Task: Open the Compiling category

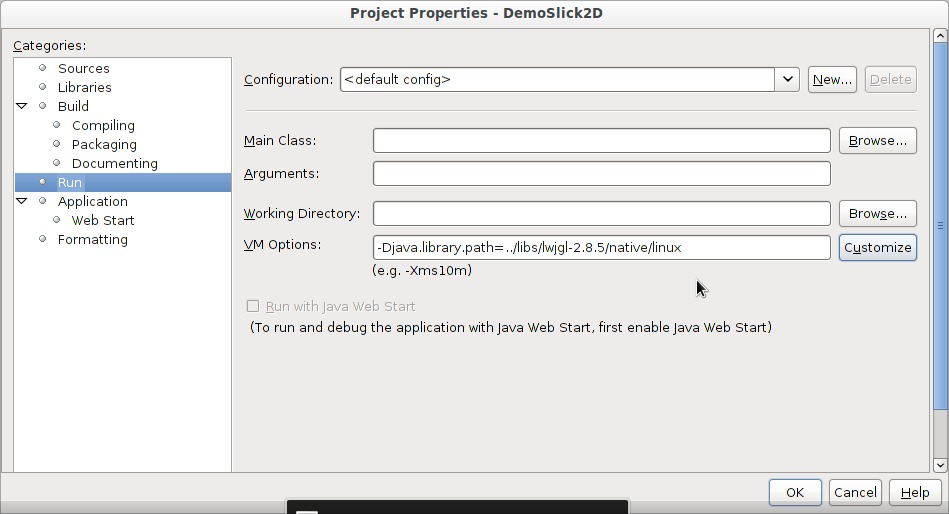Action: [103, 125]
